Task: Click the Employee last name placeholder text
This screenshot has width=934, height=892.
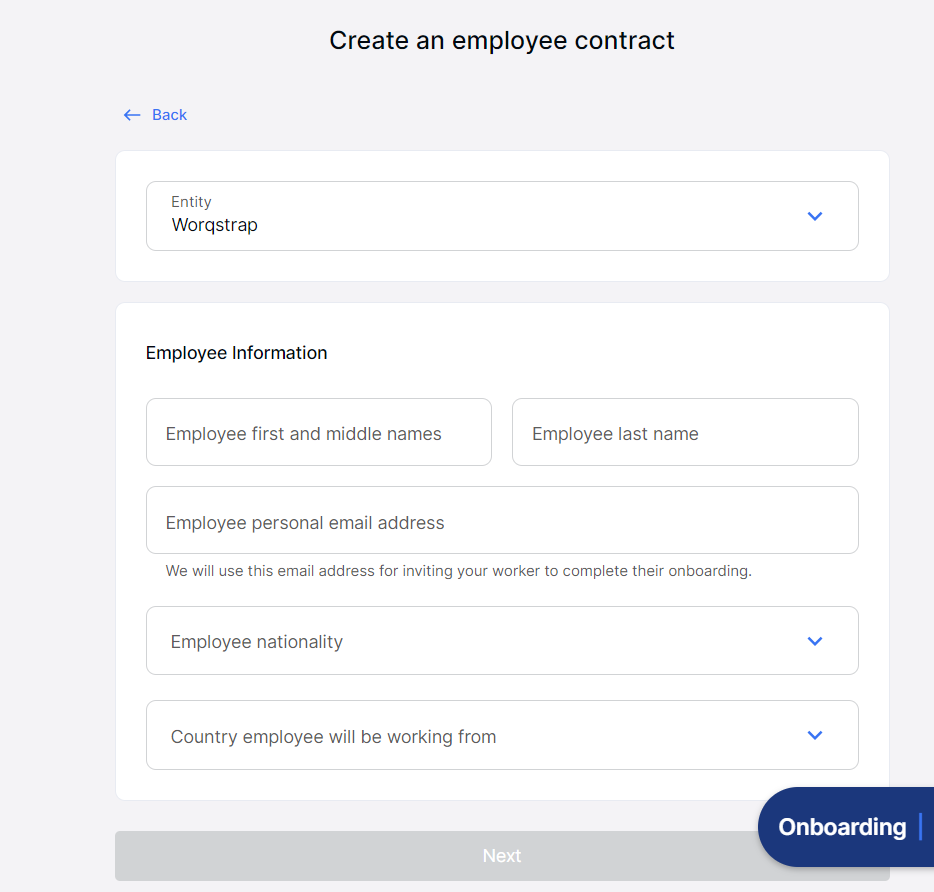Action: tap(615, 434)
